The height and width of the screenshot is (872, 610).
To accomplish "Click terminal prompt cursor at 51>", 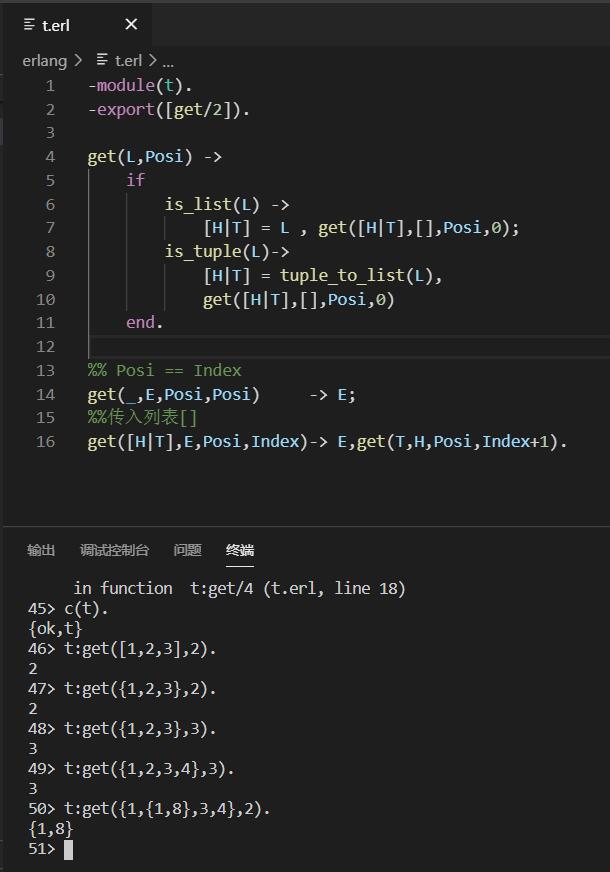I will 68,850.
